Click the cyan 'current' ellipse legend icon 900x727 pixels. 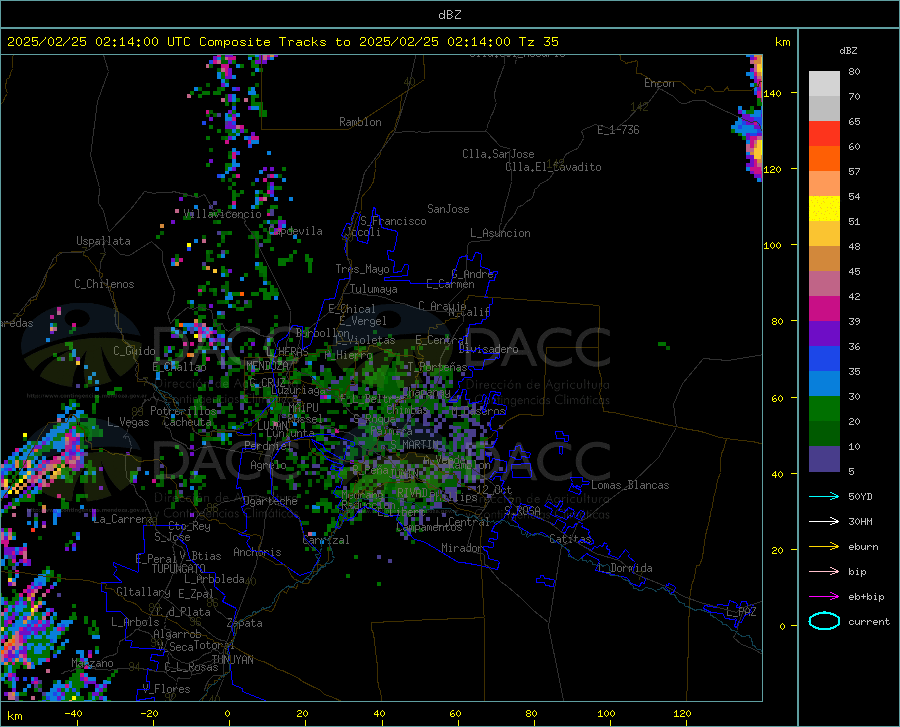point(824,621)
